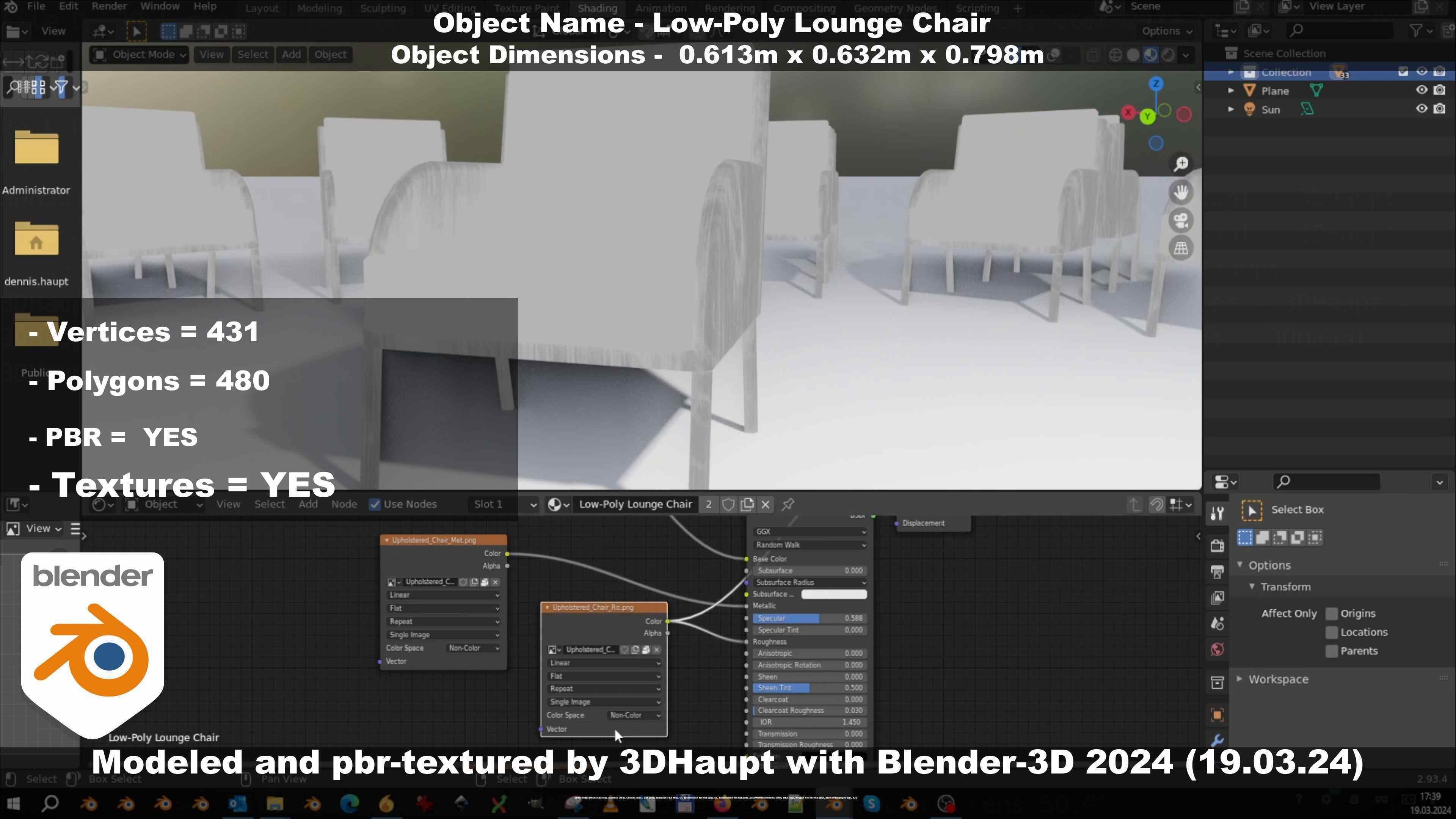
Task: Open the Modifiers wrench tab
Action: [x=1217, y=740]
